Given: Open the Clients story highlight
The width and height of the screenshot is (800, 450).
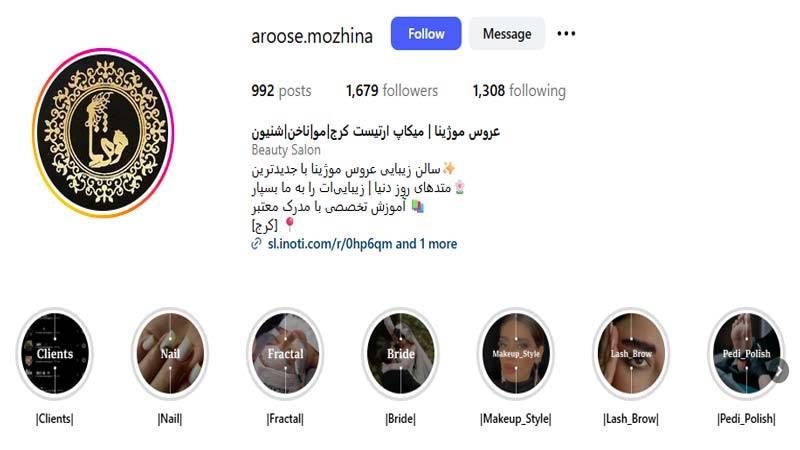Looking at the screenshot, I should pos(55,354).
